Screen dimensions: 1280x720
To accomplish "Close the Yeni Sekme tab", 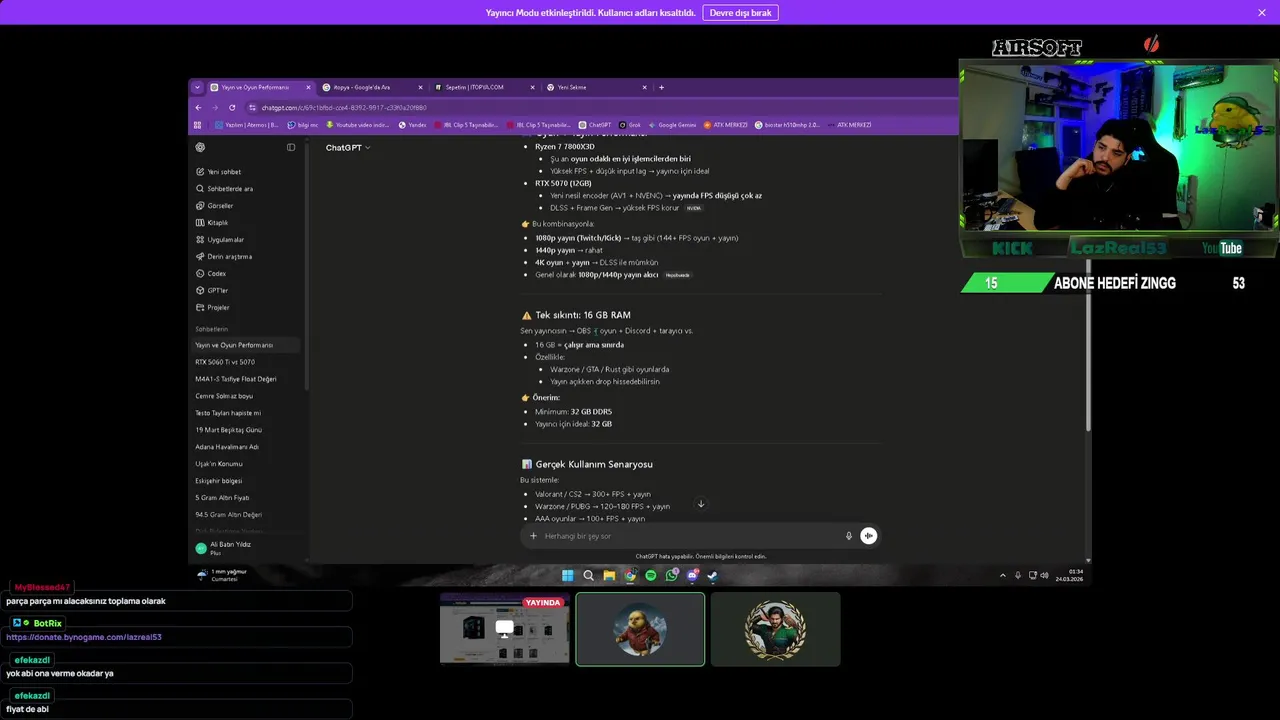I will (x=644, y=87).
